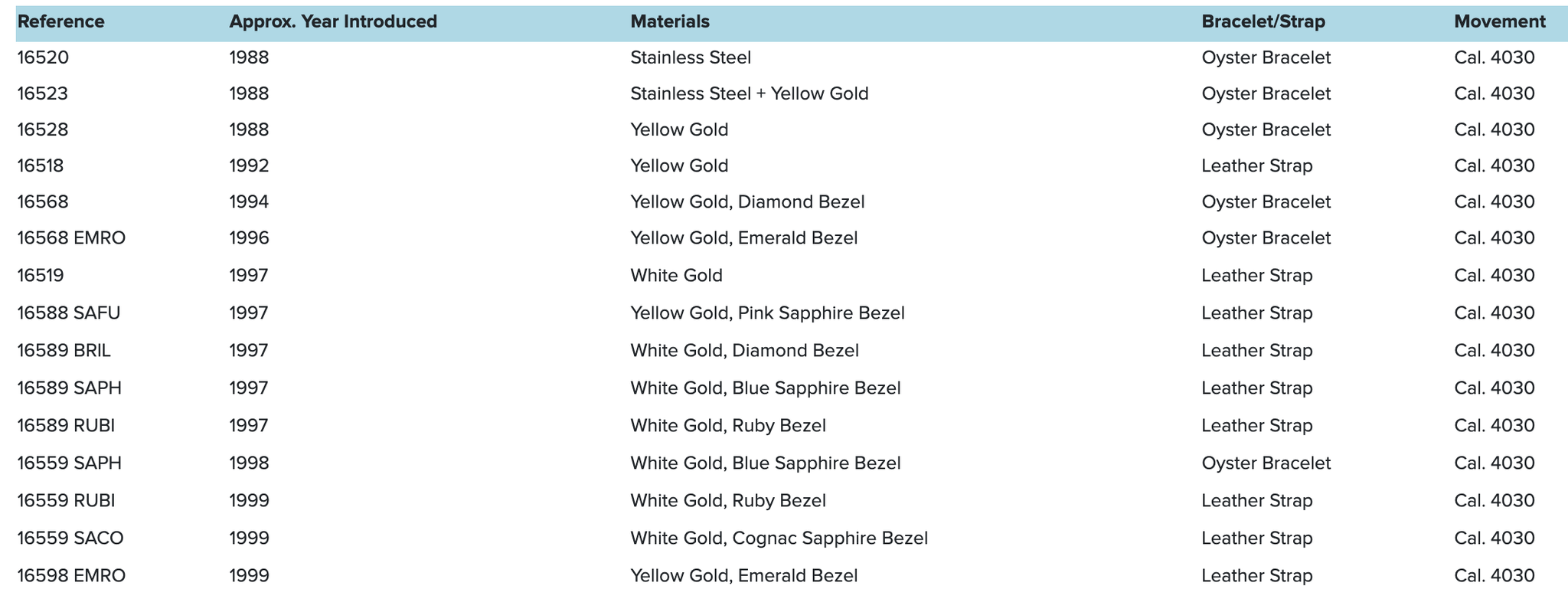Select the 16523 reference cell
Screen dimensions: 1568x599
[x=43, y=94]
